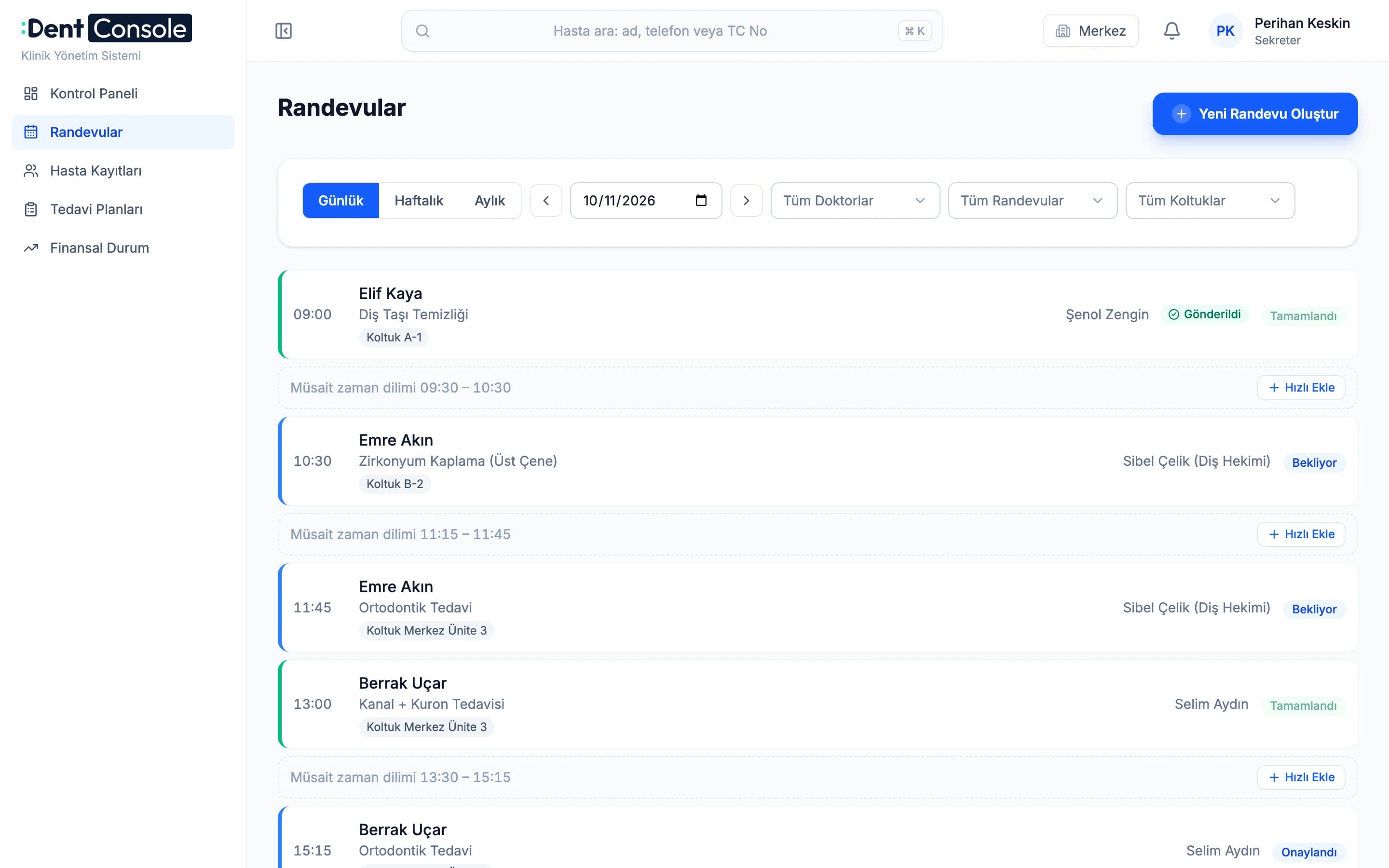Click Perihan Keskin profile name

pyautogui.click(x=1302, y=23)
